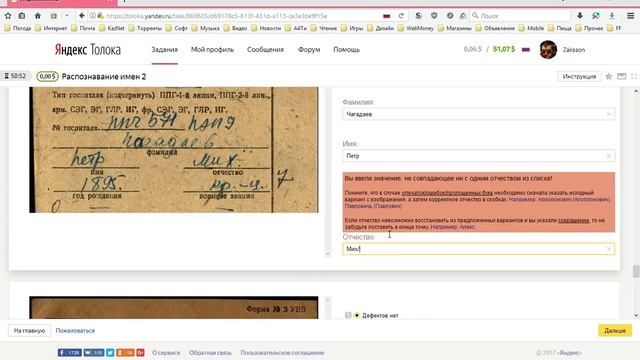Open the Zaksson user avatar
This screenshot has height=360, width=640.
pyautogui.click(x=548, y=49)
